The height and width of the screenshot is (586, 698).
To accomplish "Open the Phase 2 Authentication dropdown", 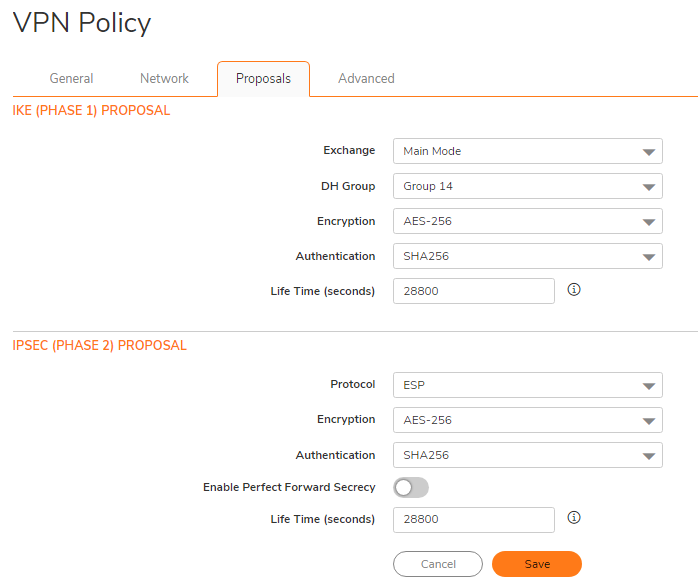I will [527, 455].
